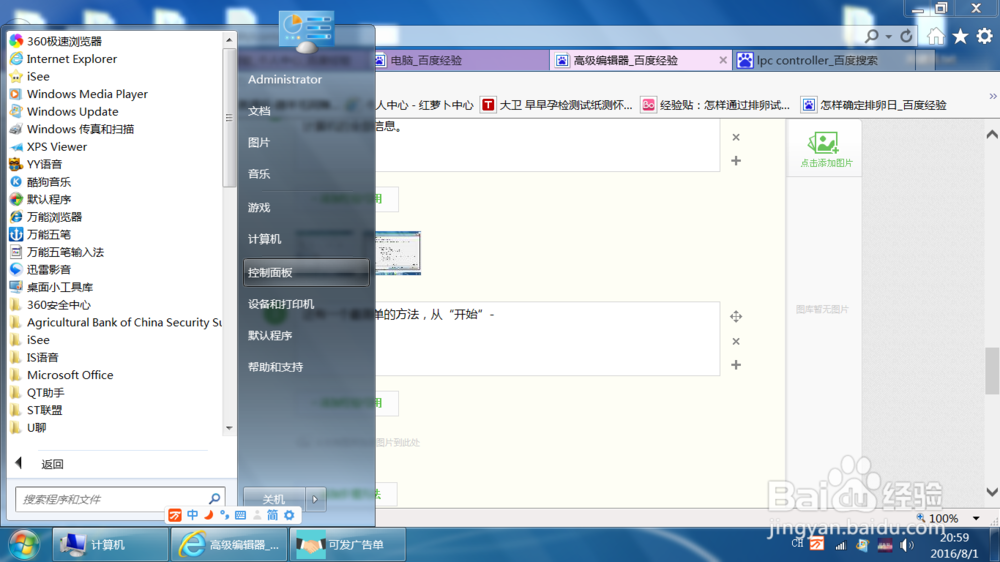1000x562 pixels.
Task: Click the browser page vertical scrollbar thumb
Action: pos(992,371)
